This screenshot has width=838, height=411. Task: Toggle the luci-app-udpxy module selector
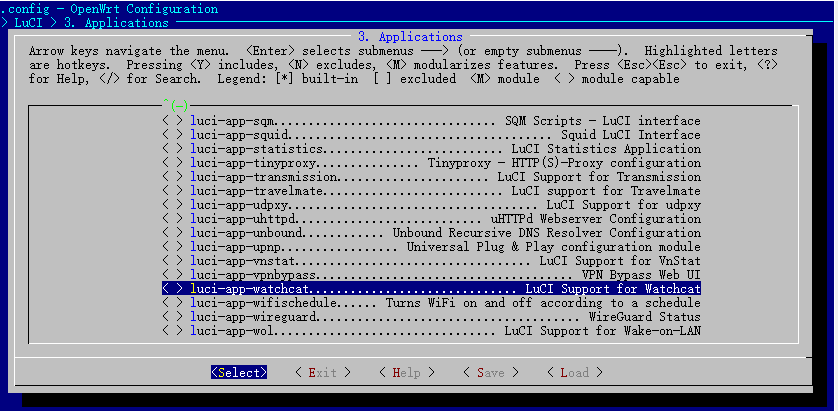pos(173,205)
